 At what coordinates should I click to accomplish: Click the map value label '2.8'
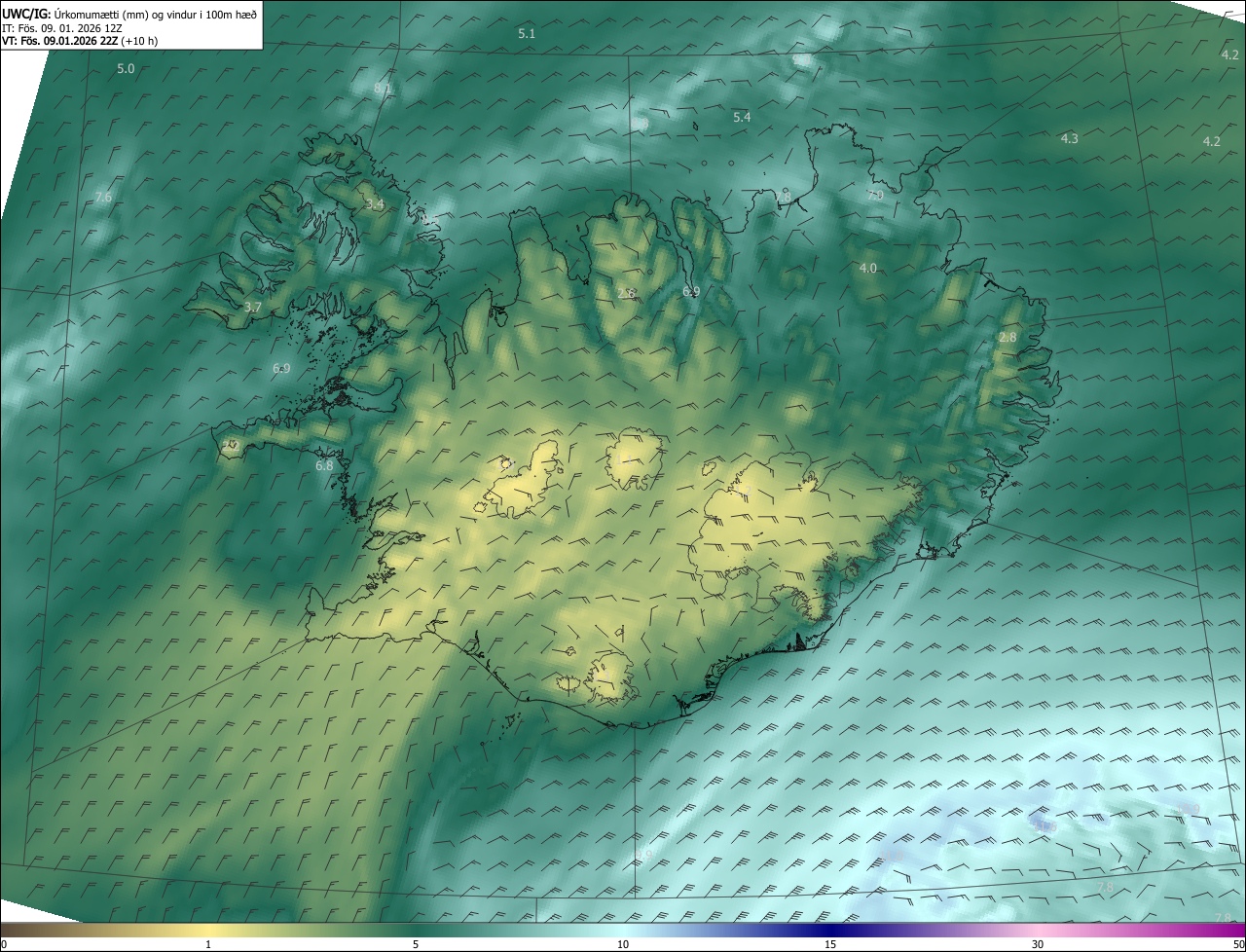[x=1008, y=338]
